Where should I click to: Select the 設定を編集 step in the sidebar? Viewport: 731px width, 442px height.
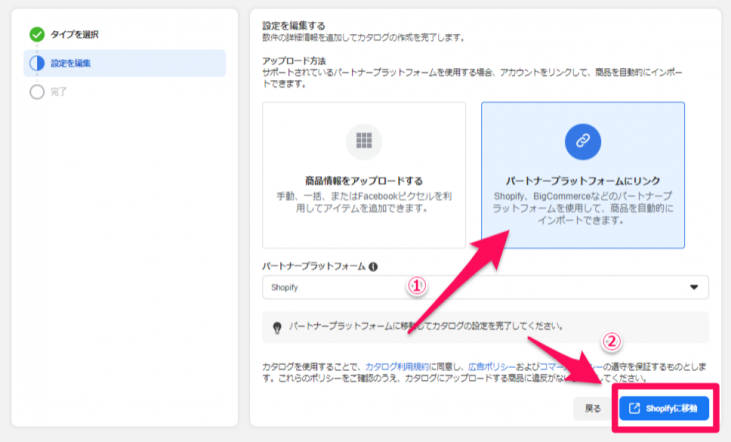pos(124,63)
